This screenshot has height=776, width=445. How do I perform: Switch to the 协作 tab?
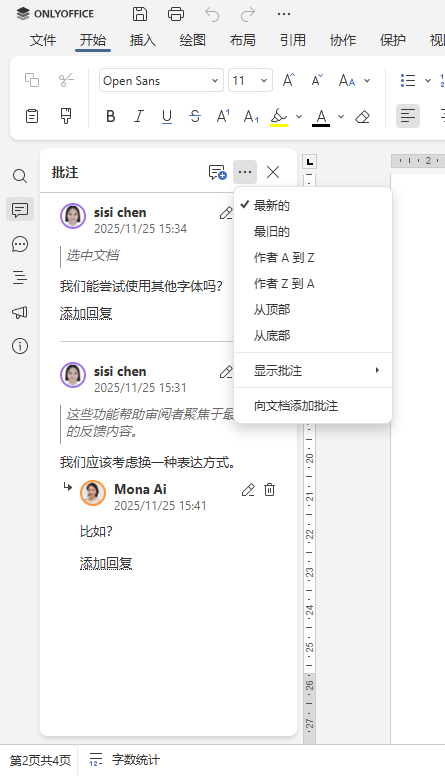(343, 40)
